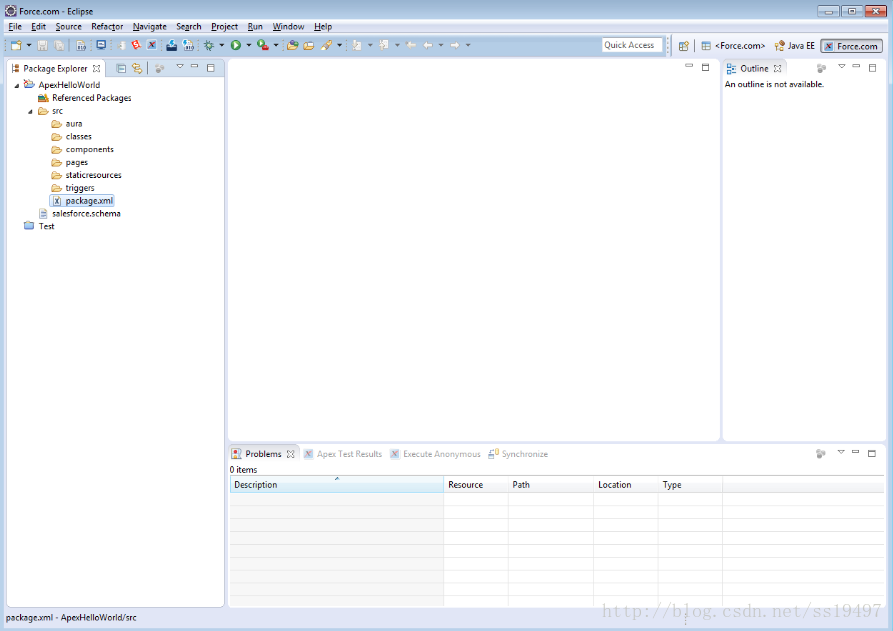Switch to the Execute Anonymous tab
This screenshot has width=893, height=631.
pos(436,454)
